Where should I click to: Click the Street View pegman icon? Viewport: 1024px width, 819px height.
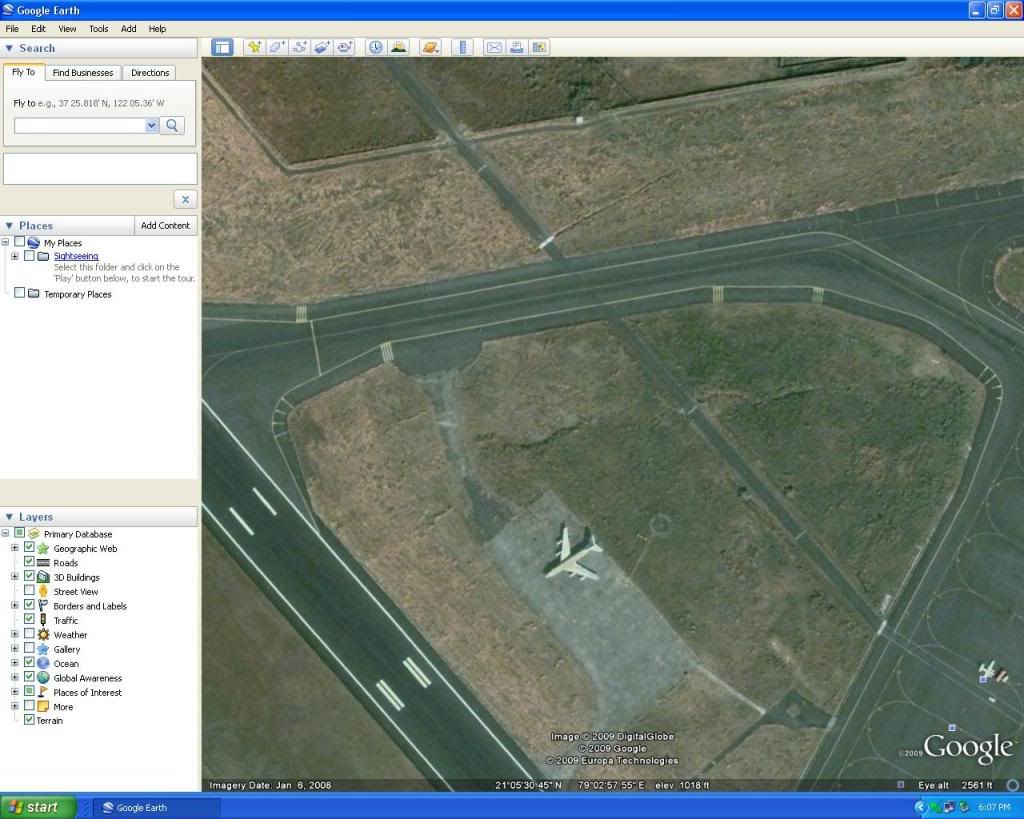(43, 591)
